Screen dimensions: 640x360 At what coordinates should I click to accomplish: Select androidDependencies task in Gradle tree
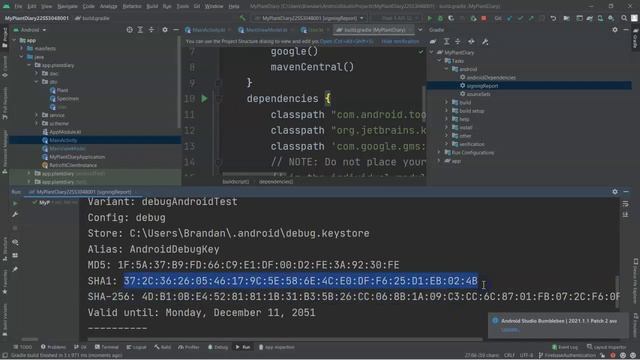(491, 78)
